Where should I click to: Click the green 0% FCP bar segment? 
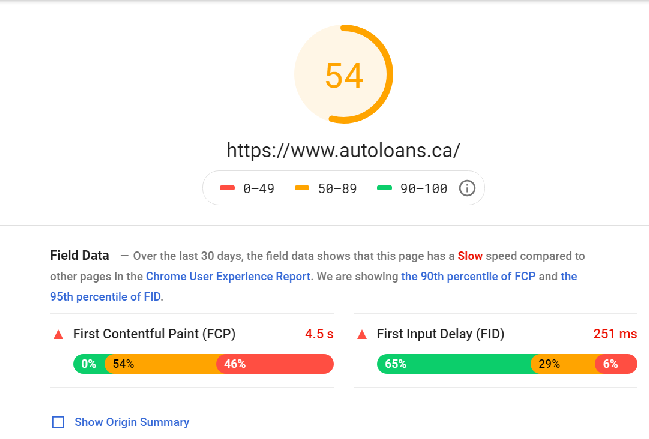(88, 364)
